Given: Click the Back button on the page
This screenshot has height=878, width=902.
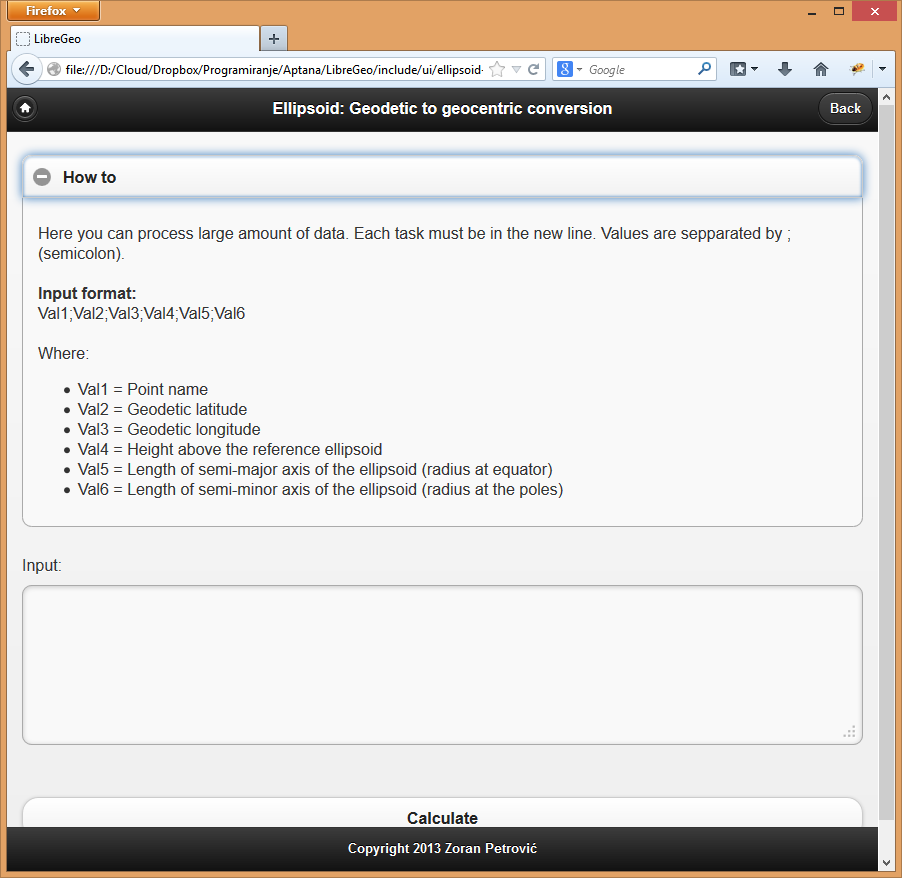Looking at the screenshot, I should pos(845,108).
